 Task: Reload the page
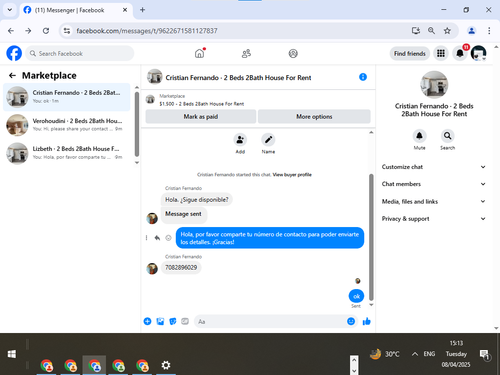46,31
